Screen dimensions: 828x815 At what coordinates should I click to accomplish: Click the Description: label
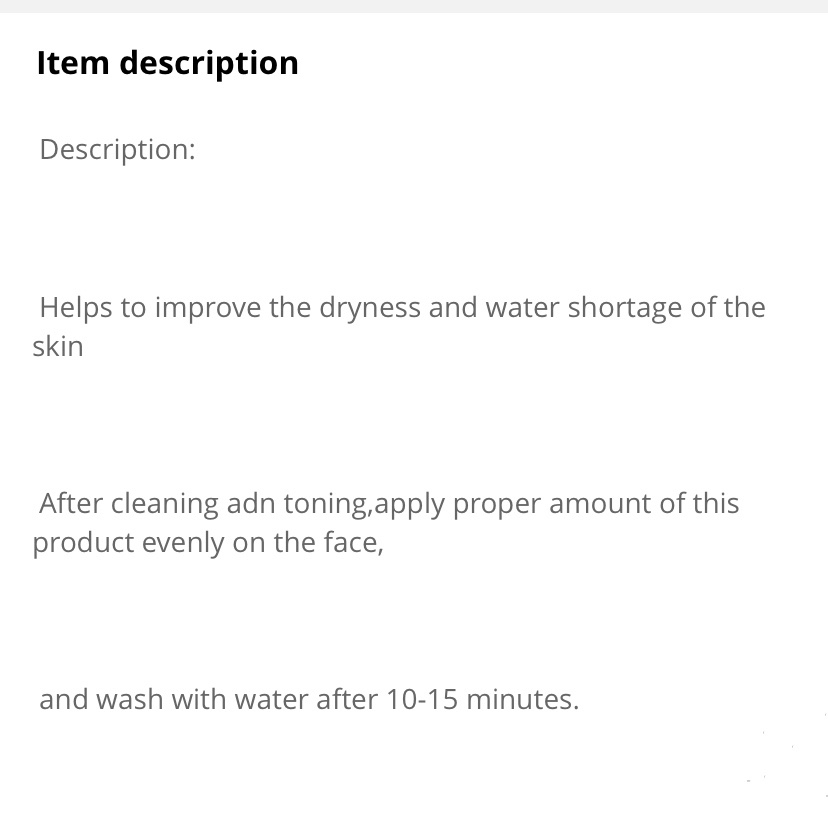pyautogui.click(x=117, y=150)
